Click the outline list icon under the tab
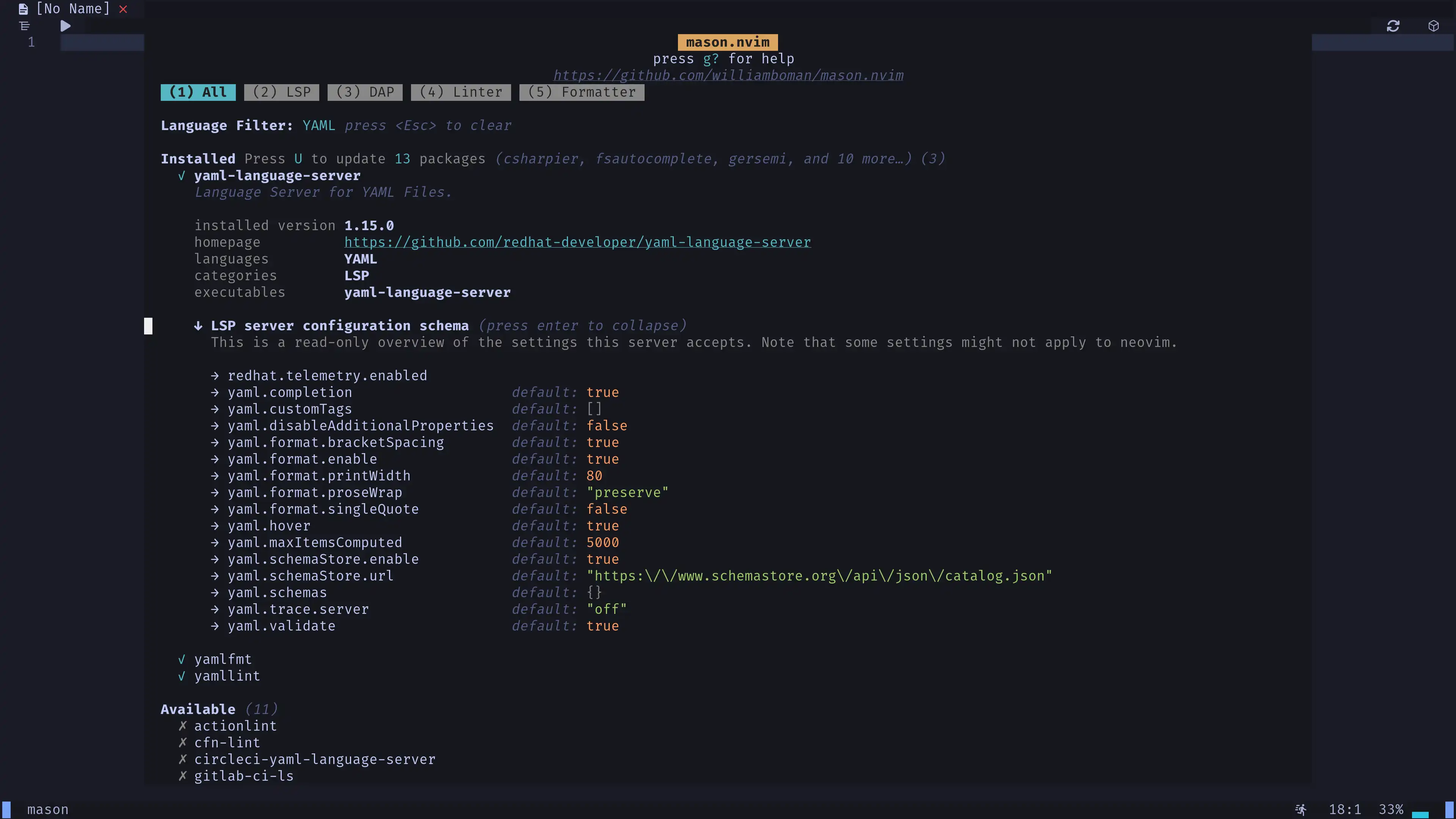 (x=24, y=26)
